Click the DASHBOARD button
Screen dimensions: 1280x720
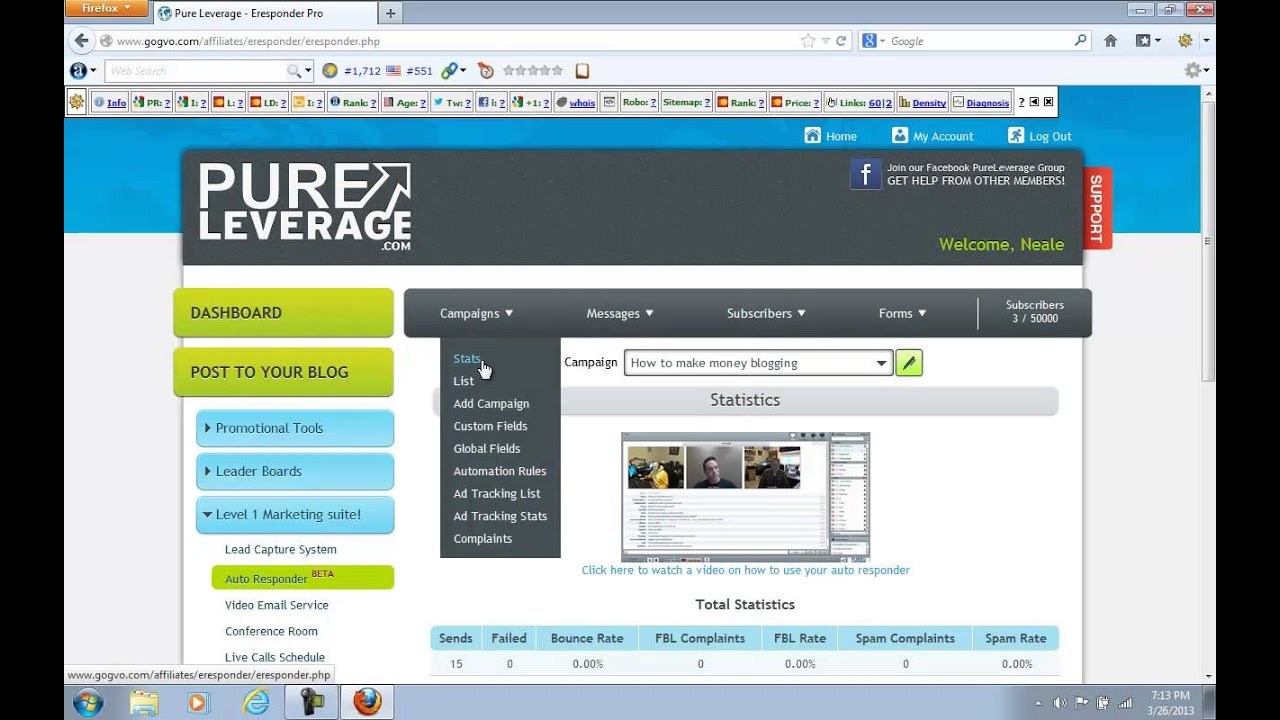pos(283,313)
